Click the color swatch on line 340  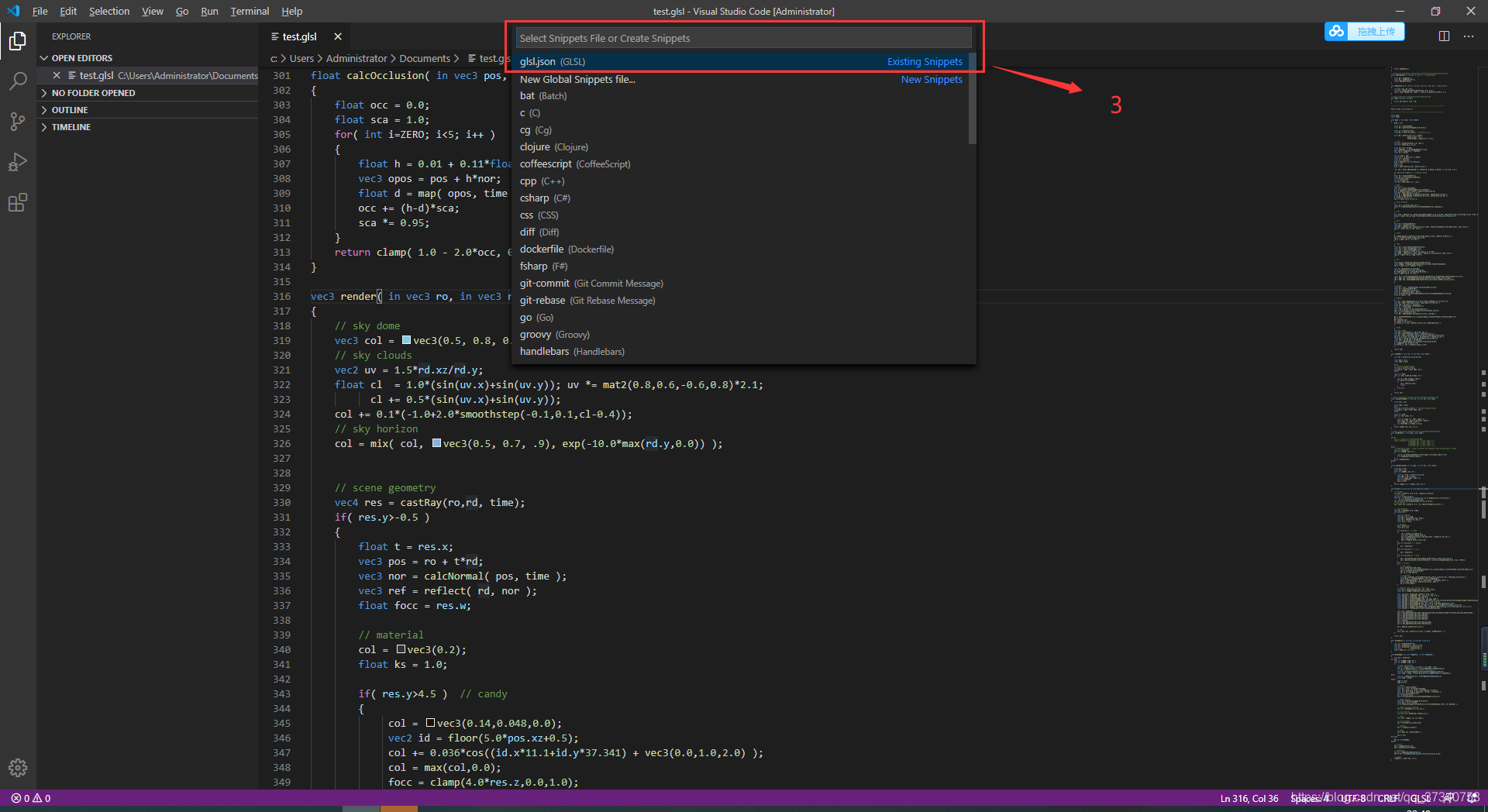(401, 649)
